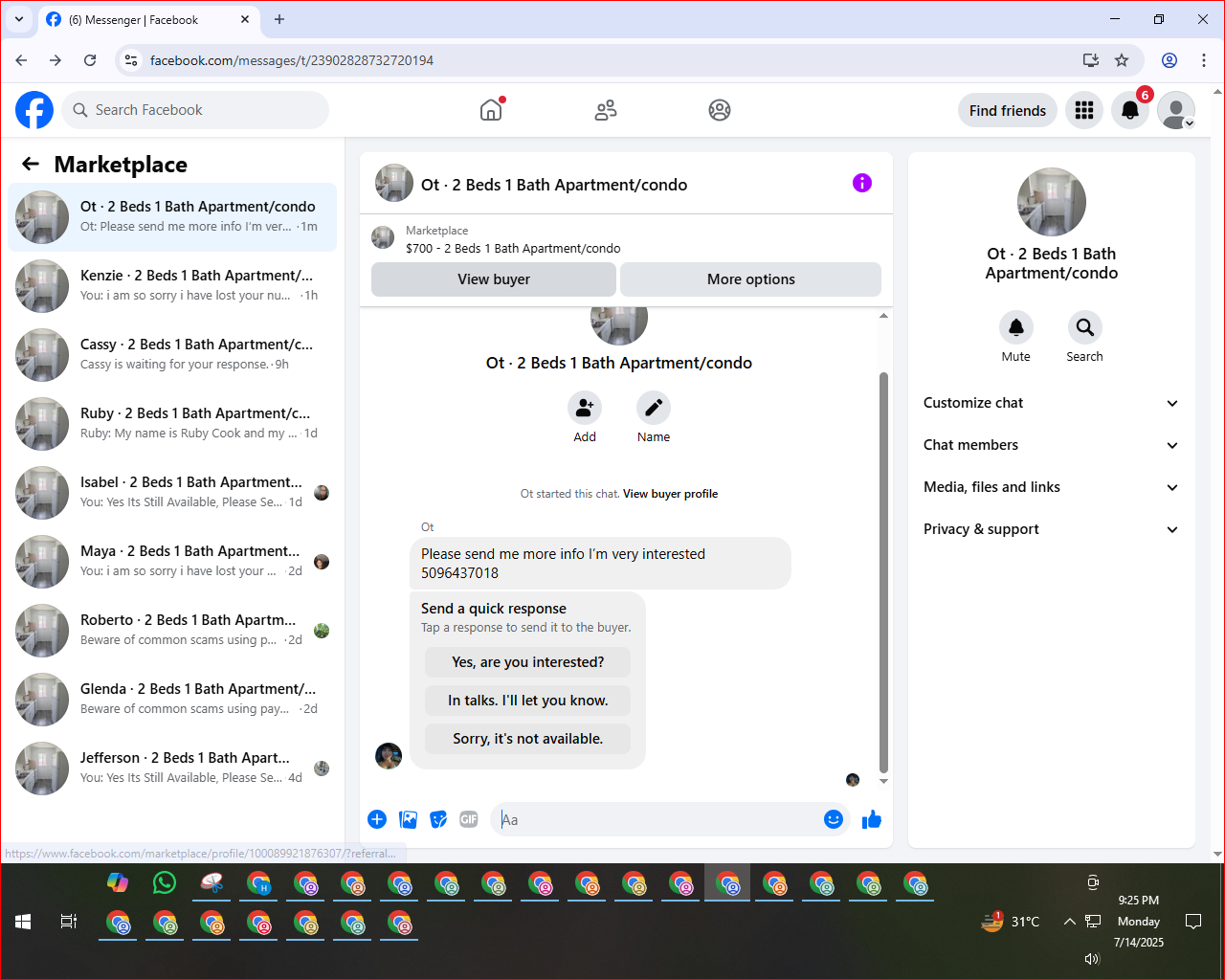Screen dimensions: 1225x980
Task: Open Kenzie conversation
Action: point(172,286)
